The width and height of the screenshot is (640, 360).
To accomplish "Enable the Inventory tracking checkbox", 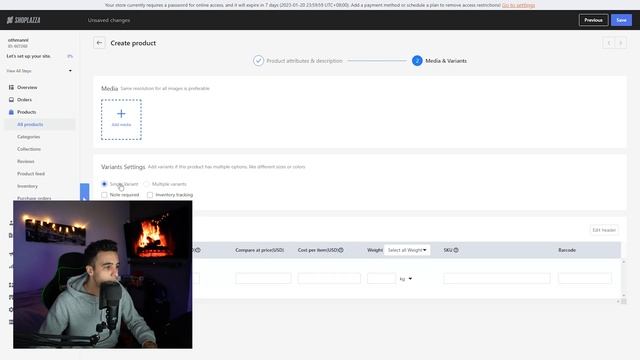I will (150, 195).
